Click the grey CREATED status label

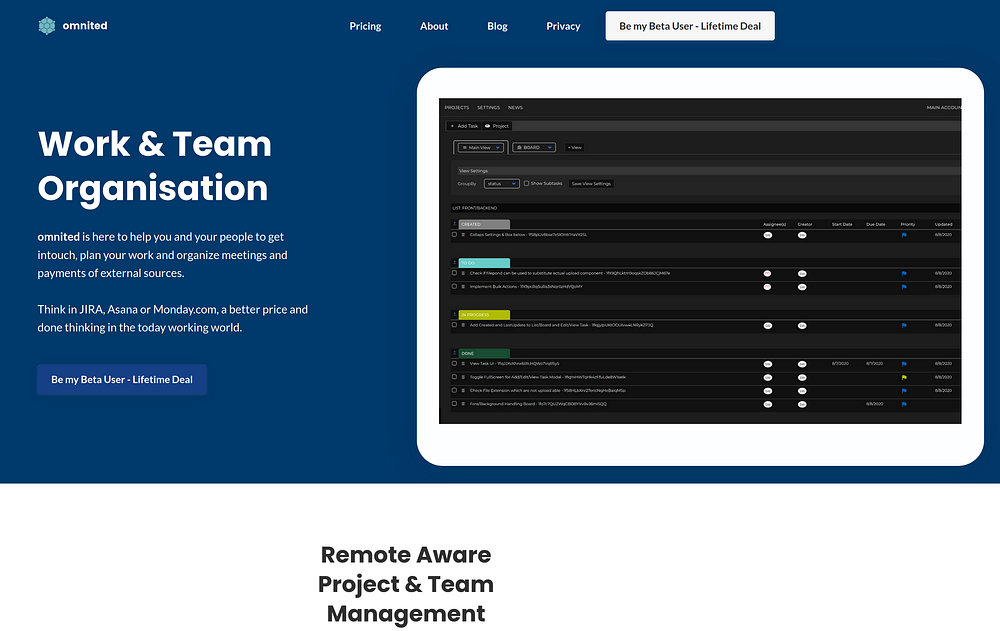[x=484, y=225]
